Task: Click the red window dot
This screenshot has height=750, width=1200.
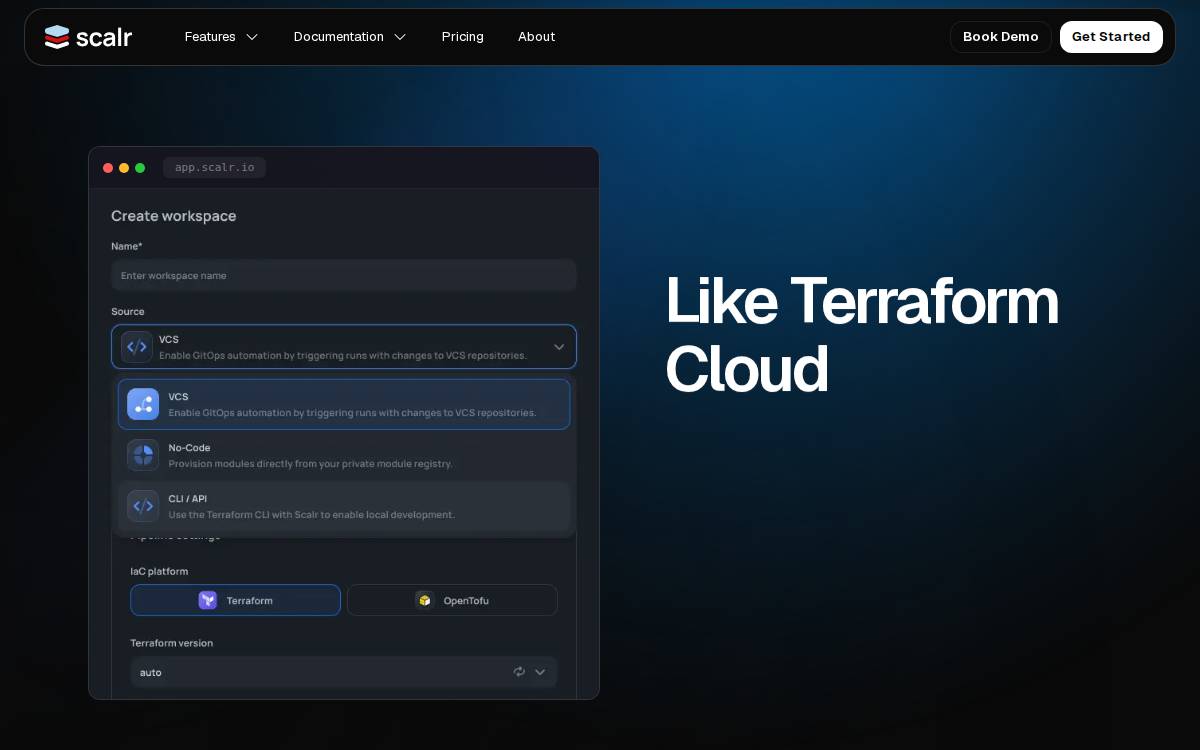Action: 108,168
